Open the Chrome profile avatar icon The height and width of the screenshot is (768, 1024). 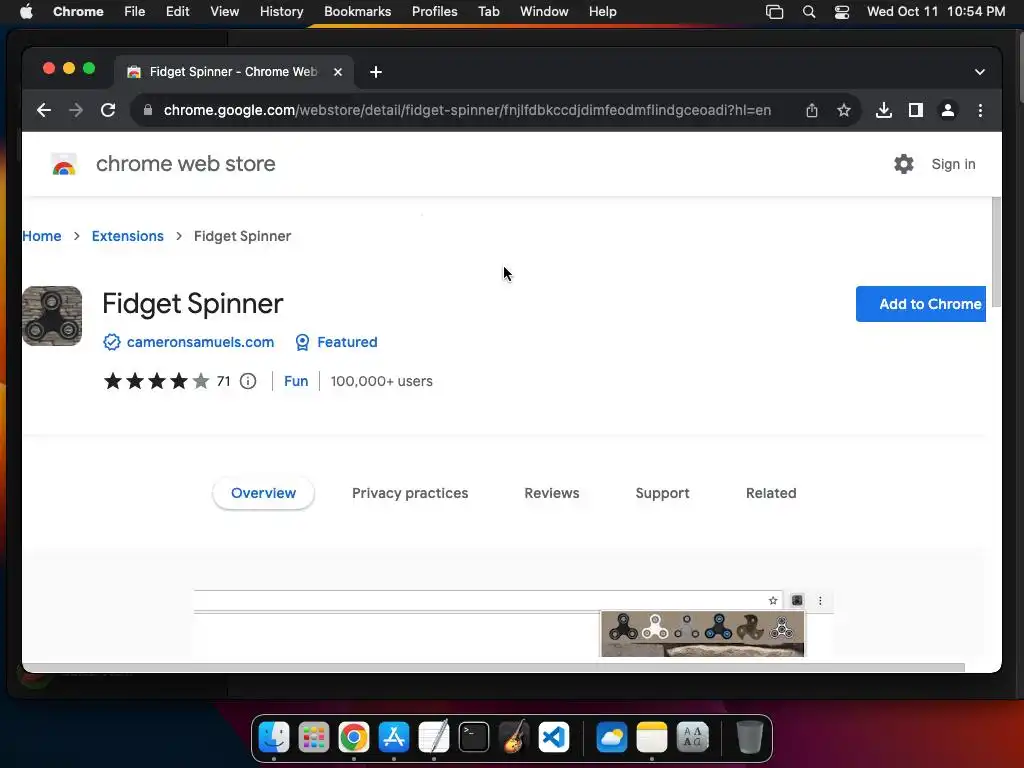(948, 110)
